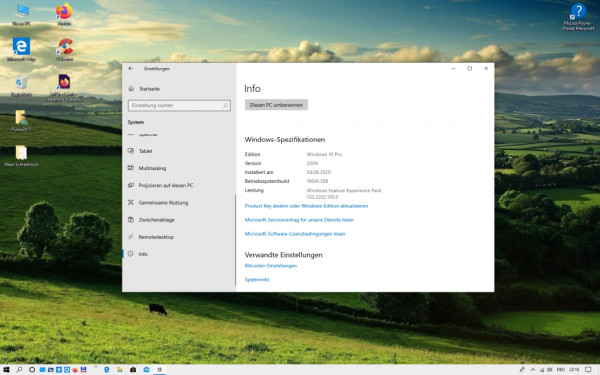Click the sidebar vertical scrollbar
The width and height of the screenshot is (600, 375).
coord(235,240)
